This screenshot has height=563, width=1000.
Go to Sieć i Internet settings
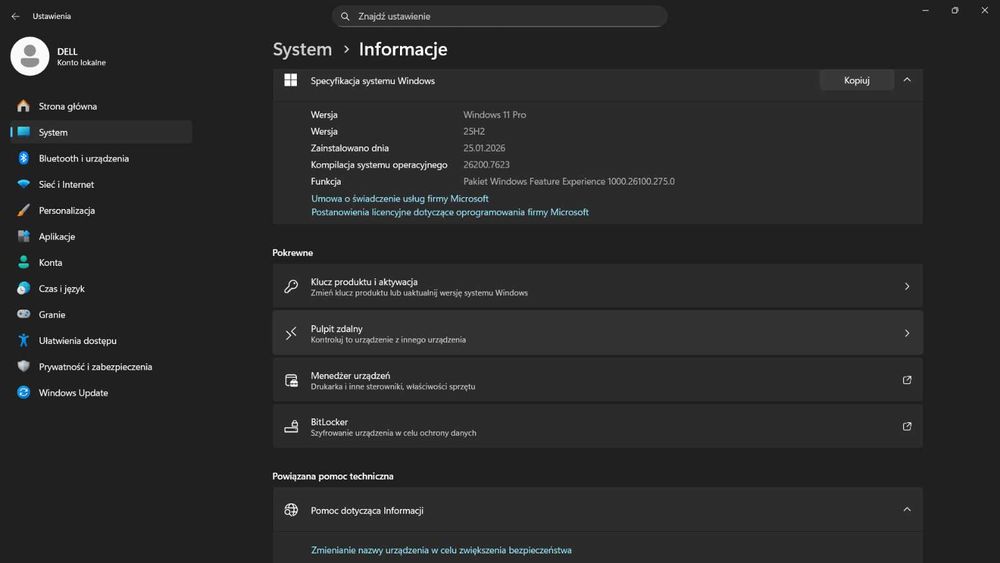[x=101, y=184]
